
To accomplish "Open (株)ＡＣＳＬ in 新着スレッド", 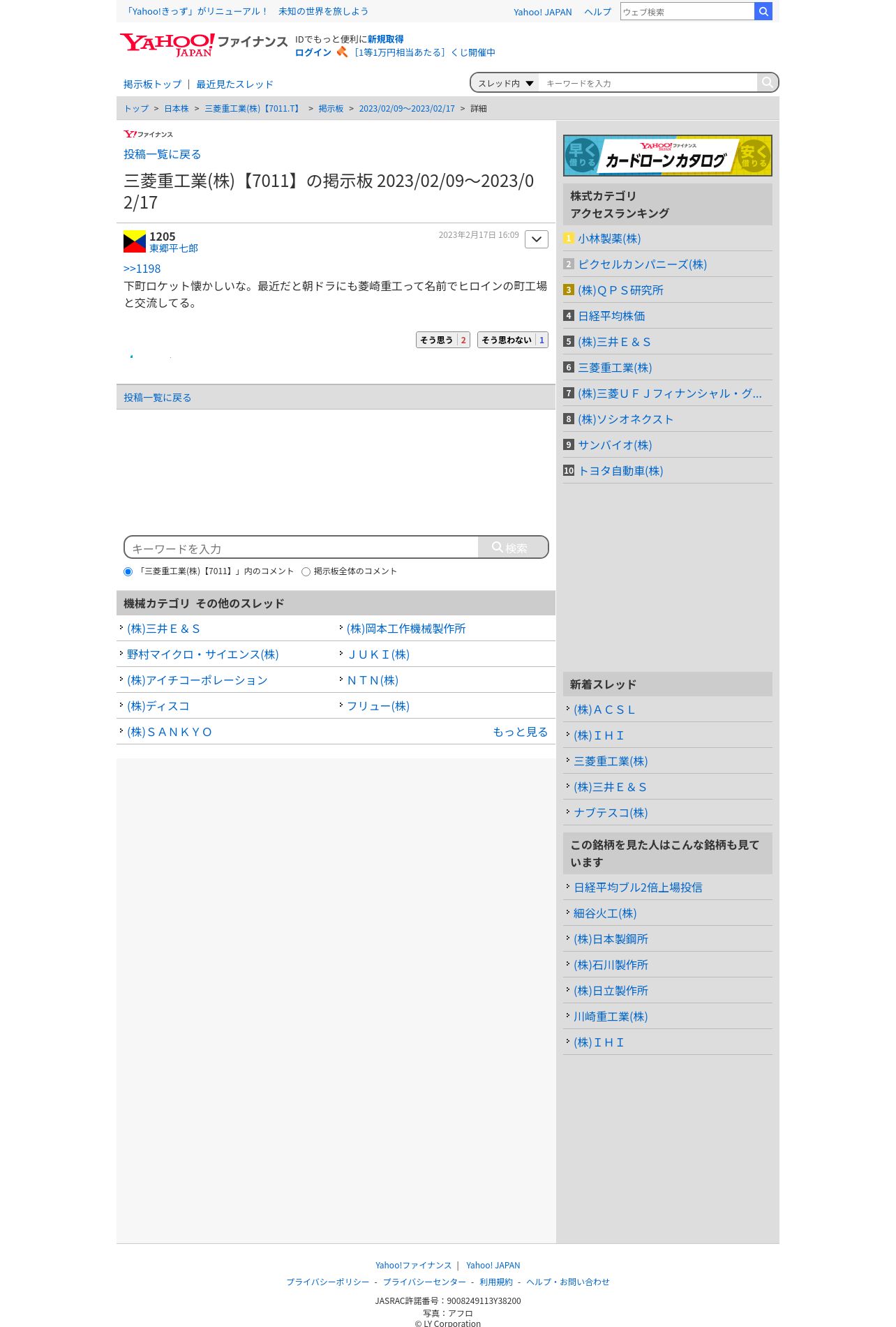I will pos(604,710).
